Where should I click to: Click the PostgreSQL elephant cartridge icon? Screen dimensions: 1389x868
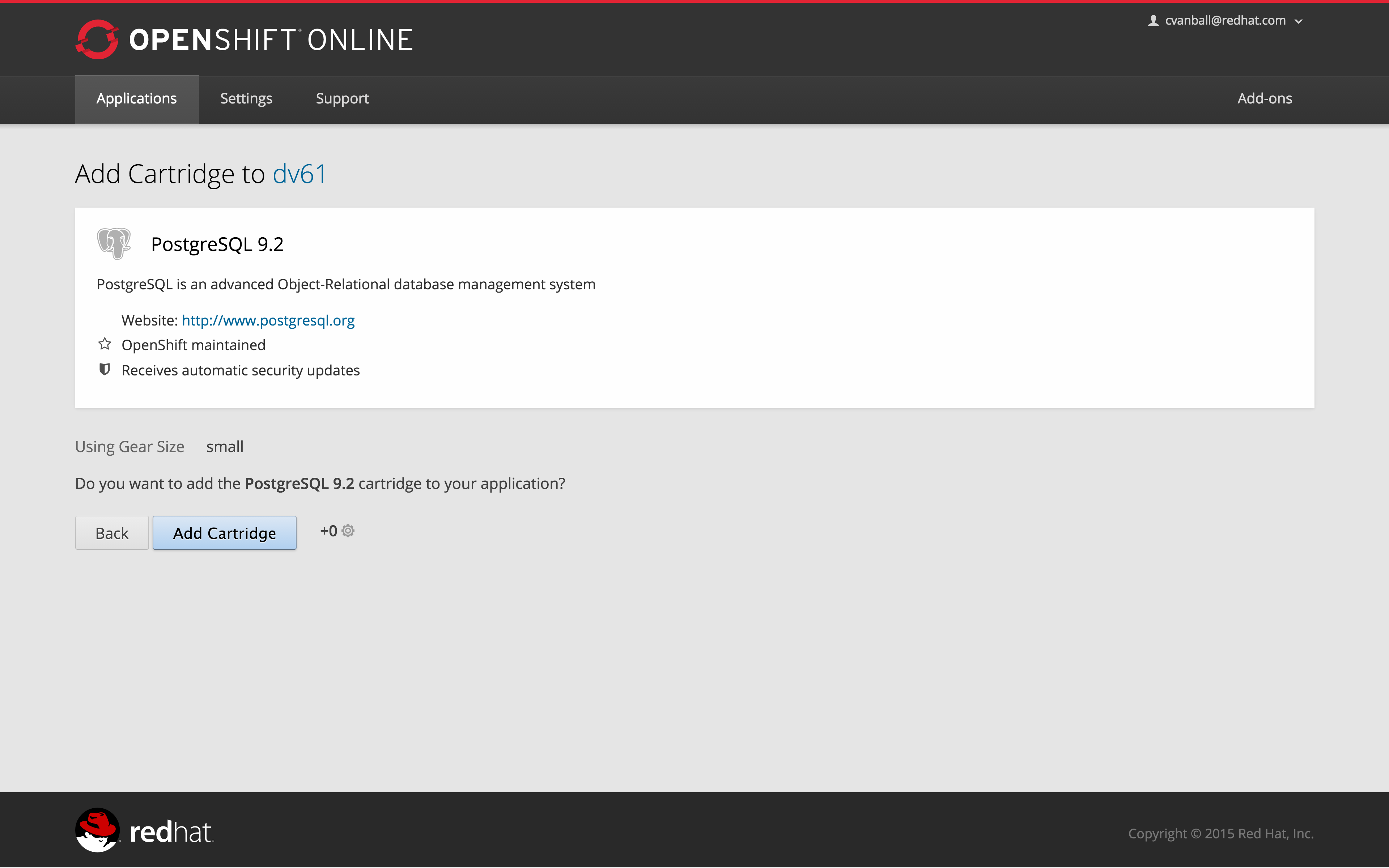click(113, 244)
